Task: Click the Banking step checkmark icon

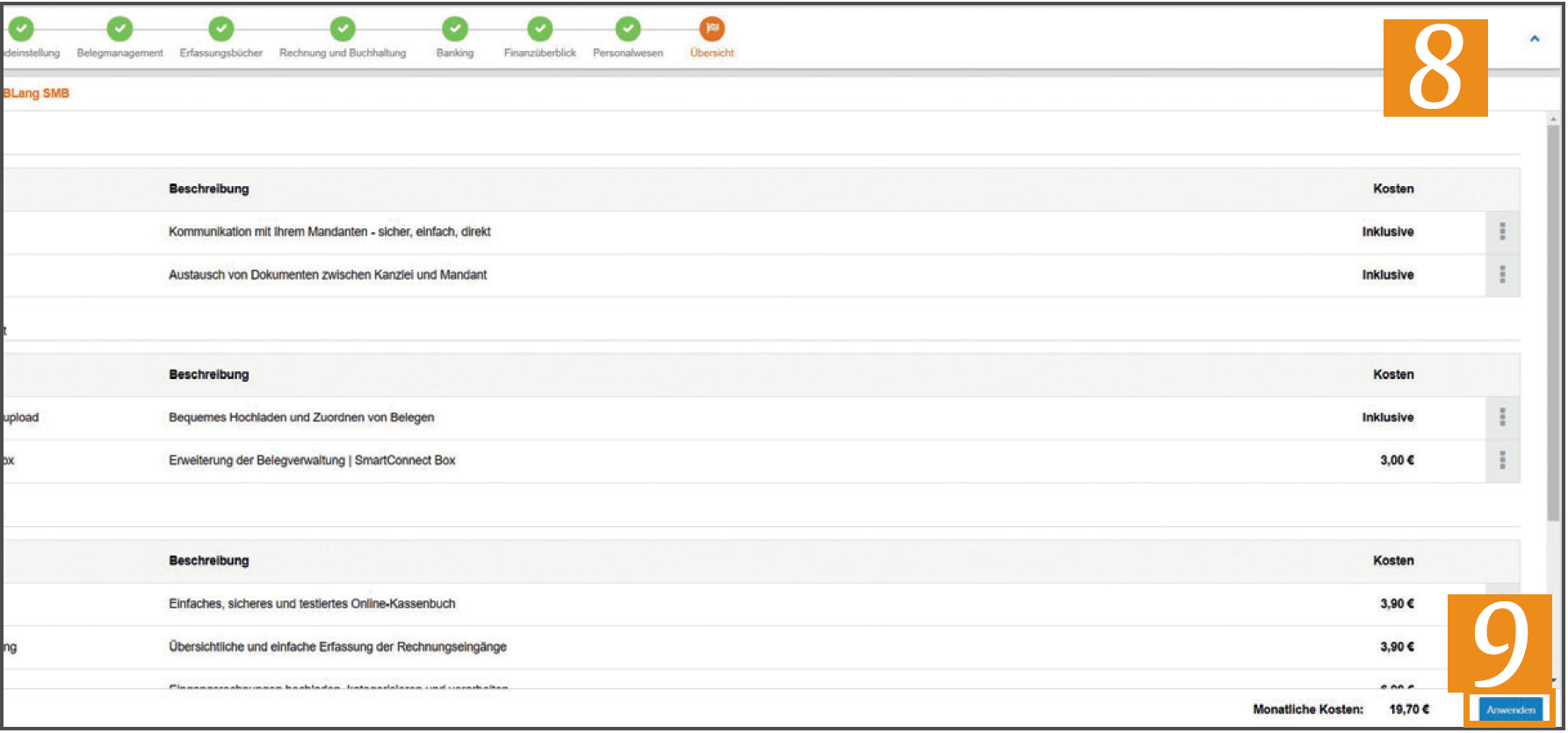Action: (455, 29)
